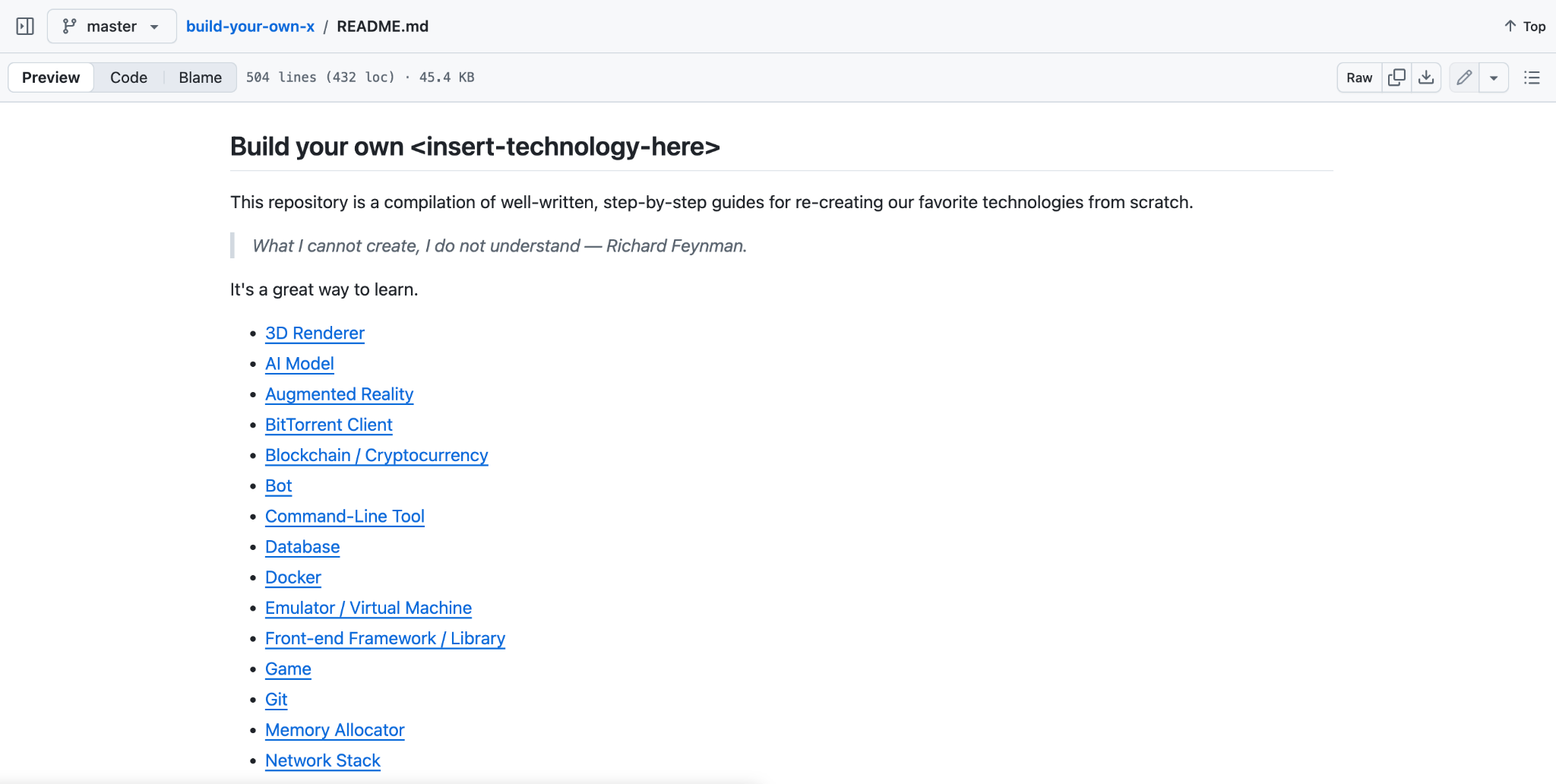1556x784 pixels.
Task: Open the Memory Allocator link
Action: 334,729
